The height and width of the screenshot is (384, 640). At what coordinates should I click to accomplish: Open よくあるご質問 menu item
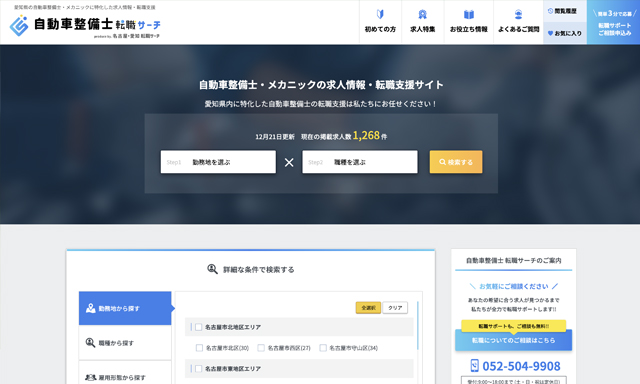tap(518, 22)
